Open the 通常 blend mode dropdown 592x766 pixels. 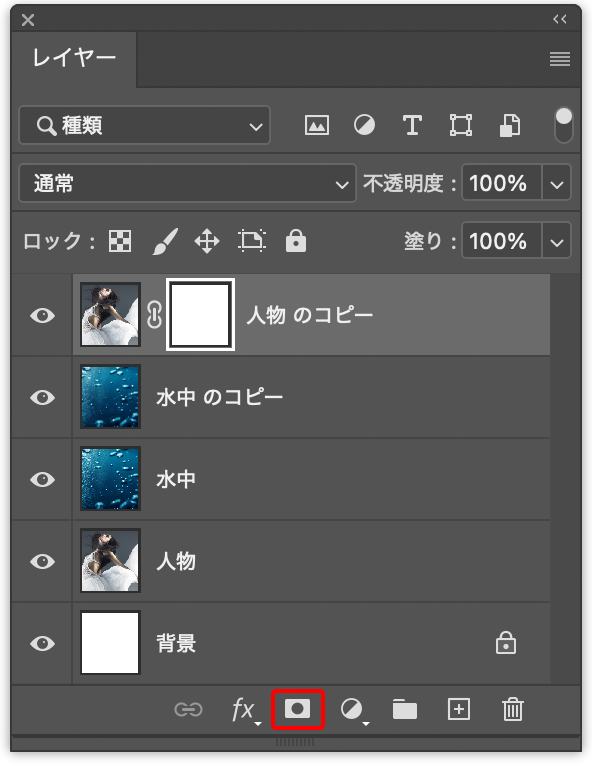[x=187, y=184]
